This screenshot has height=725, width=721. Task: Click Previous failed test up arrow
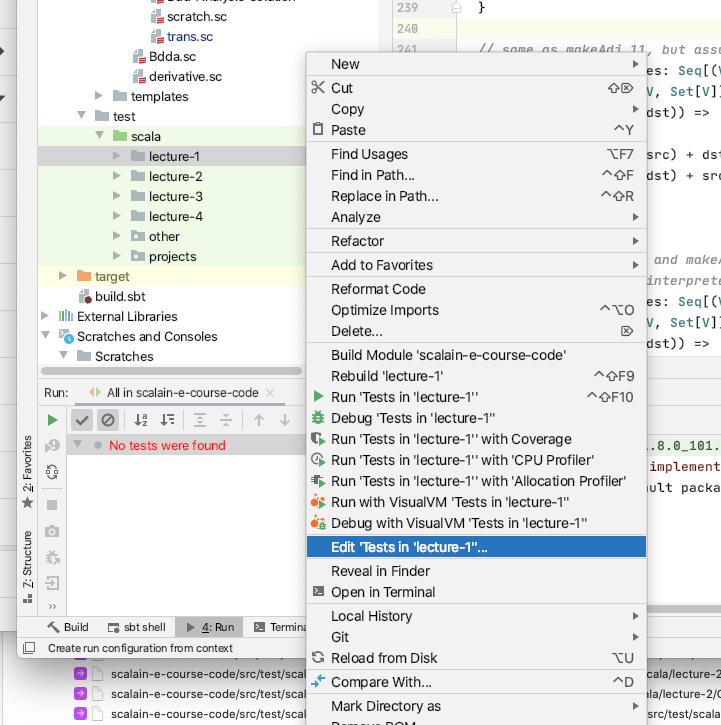point(259,420)
